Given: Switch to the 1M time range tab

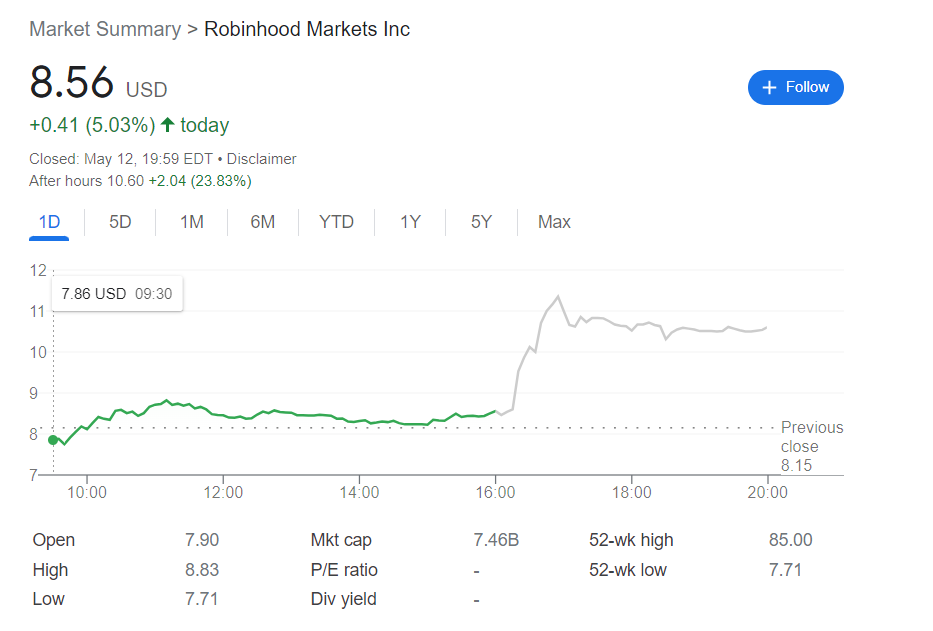Looking at the screenshot, I should coord(192,222).
